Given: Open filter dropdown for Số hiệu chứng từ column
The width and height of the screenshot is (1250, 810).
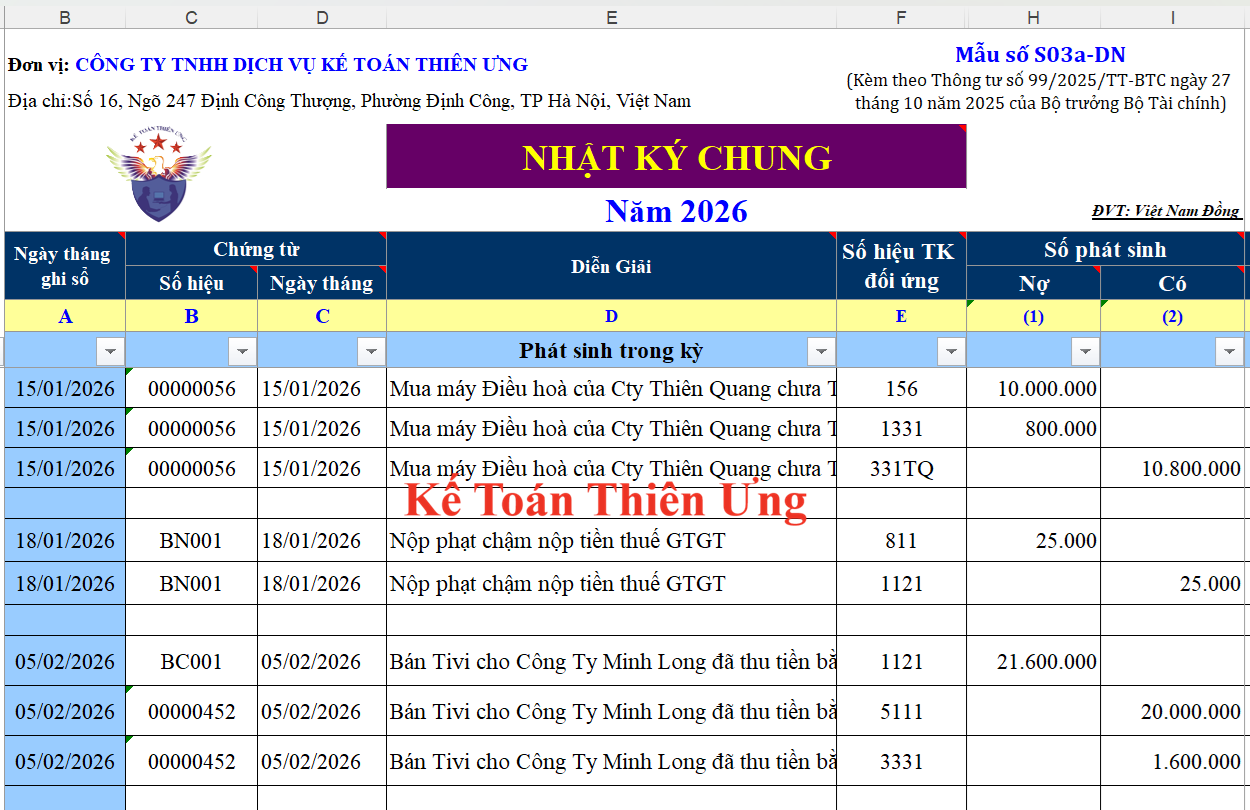Looking at the screenshot, I should (x=242, y=351).
